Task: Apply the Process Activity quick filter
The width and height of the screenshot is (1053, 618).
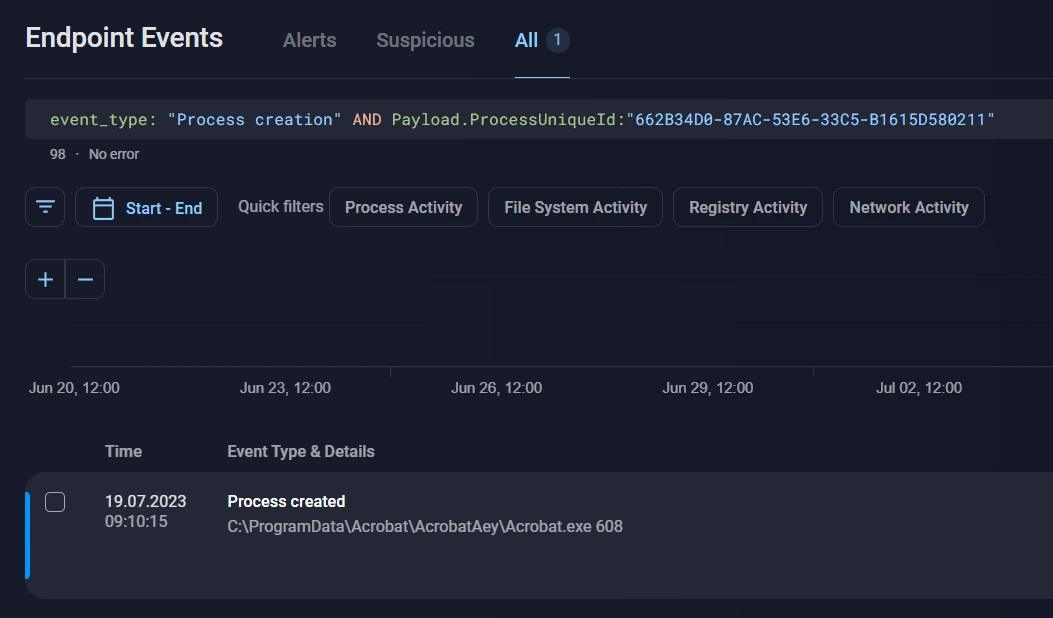Action: point(404,207)
